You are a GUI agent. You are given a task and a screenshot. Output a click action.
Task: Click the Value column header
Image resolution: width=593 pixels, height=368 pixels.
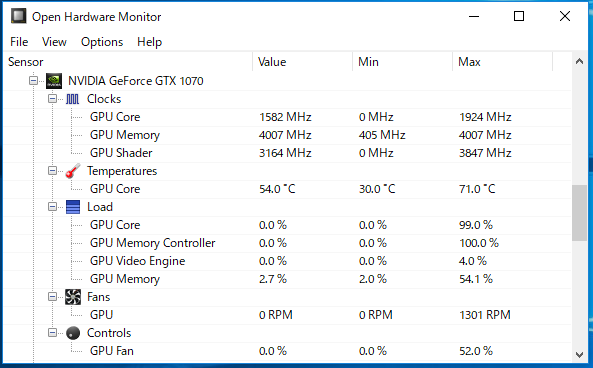[302, 62]
